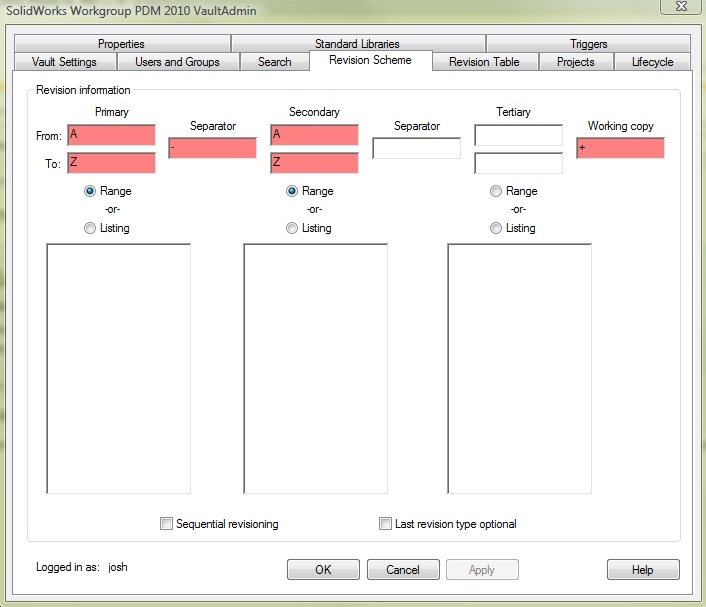Click inside the Primary listing box
Image resolution: width=706 pixels, height=607 pixels.
[118, 368]
